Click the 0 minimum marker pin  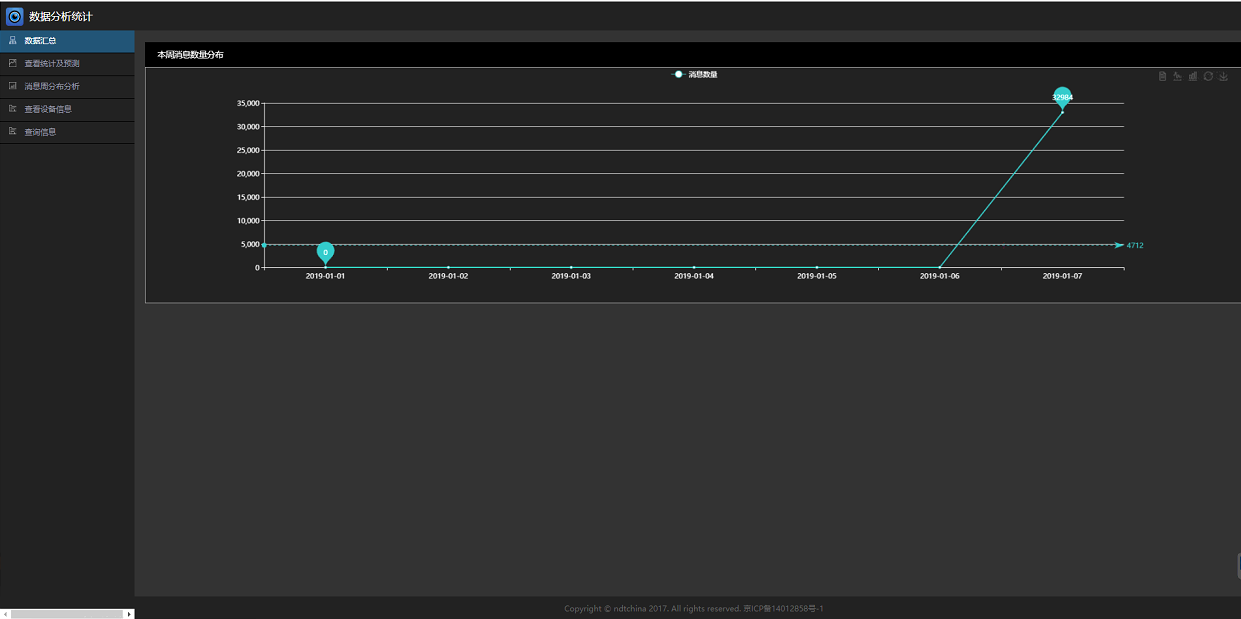[325, 251]
